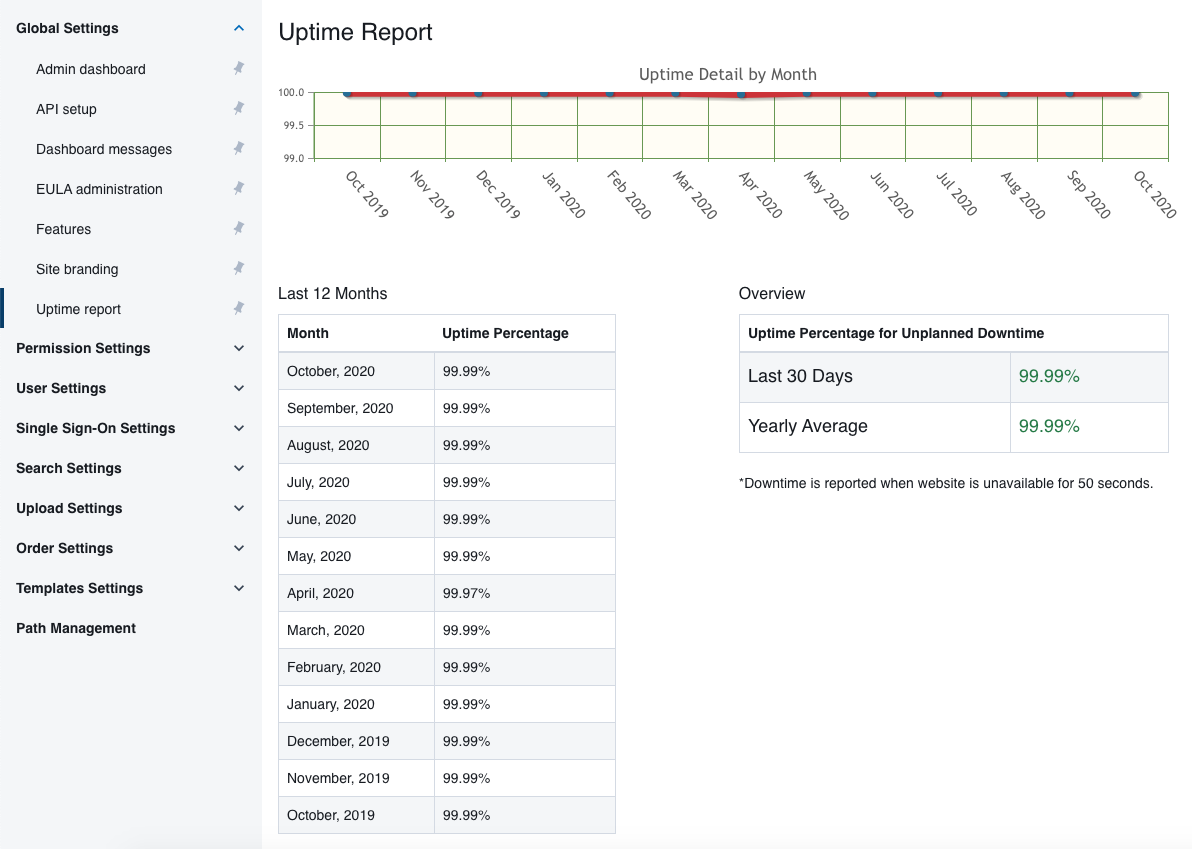Expand the Upload Settings chevron
Viewport: 1192px width, 849px height.
pos(239,508)
